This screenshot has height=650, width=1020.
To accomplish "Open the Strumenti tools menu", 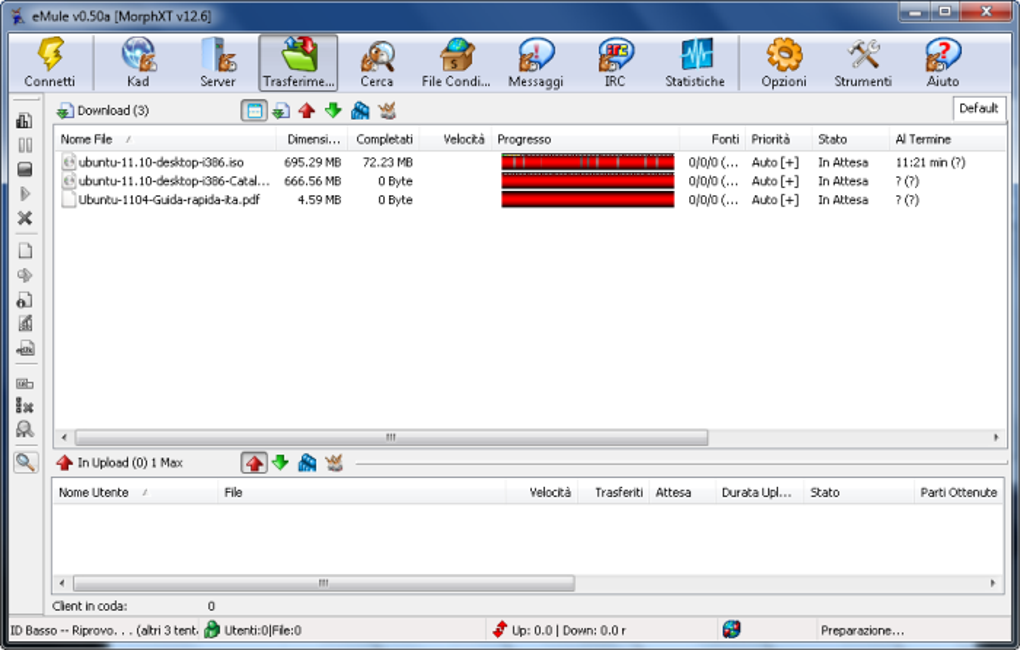I will coord(863,62).
